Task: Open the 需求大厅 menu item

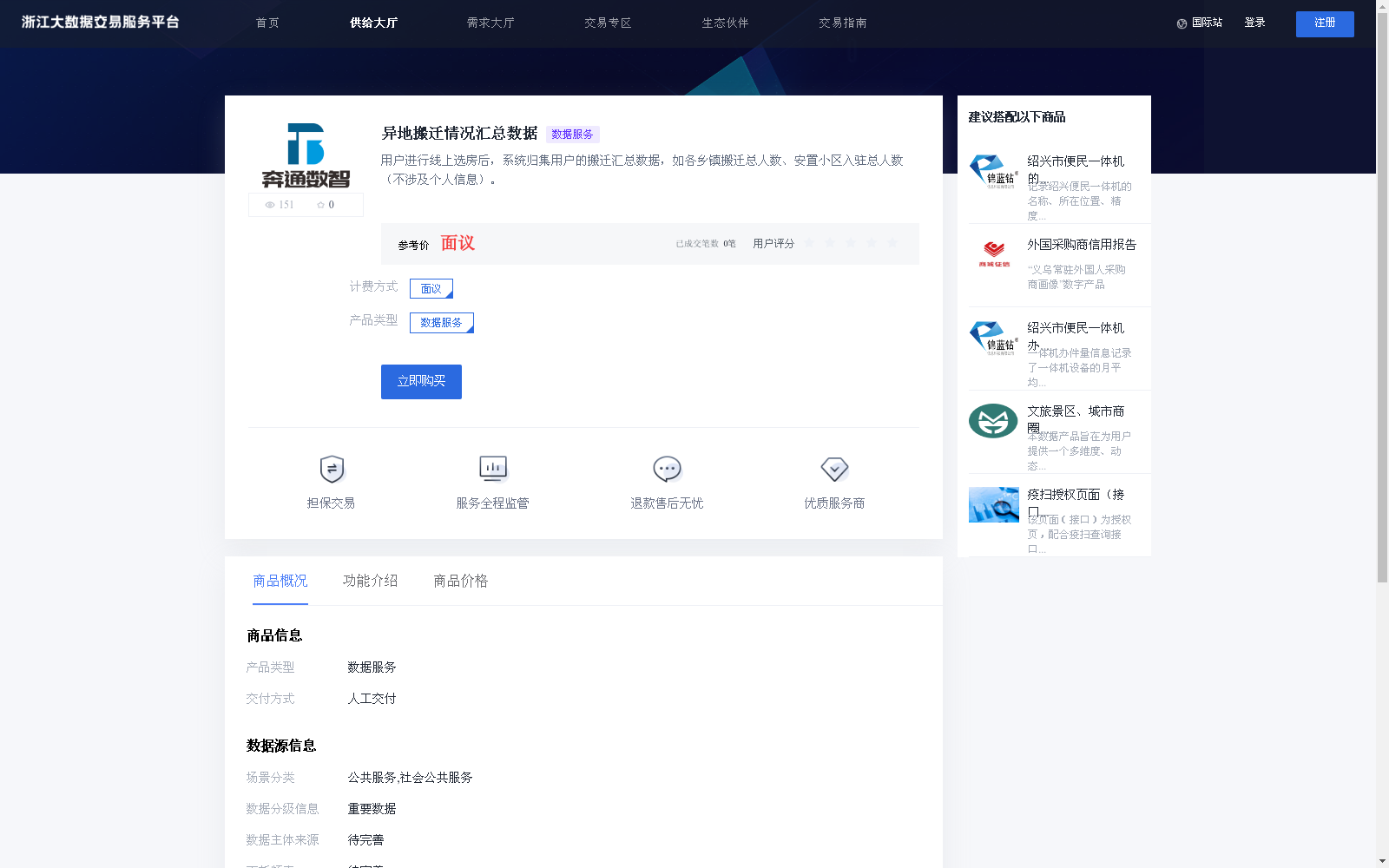Action: pyautogui.click(x=490, y=23)
